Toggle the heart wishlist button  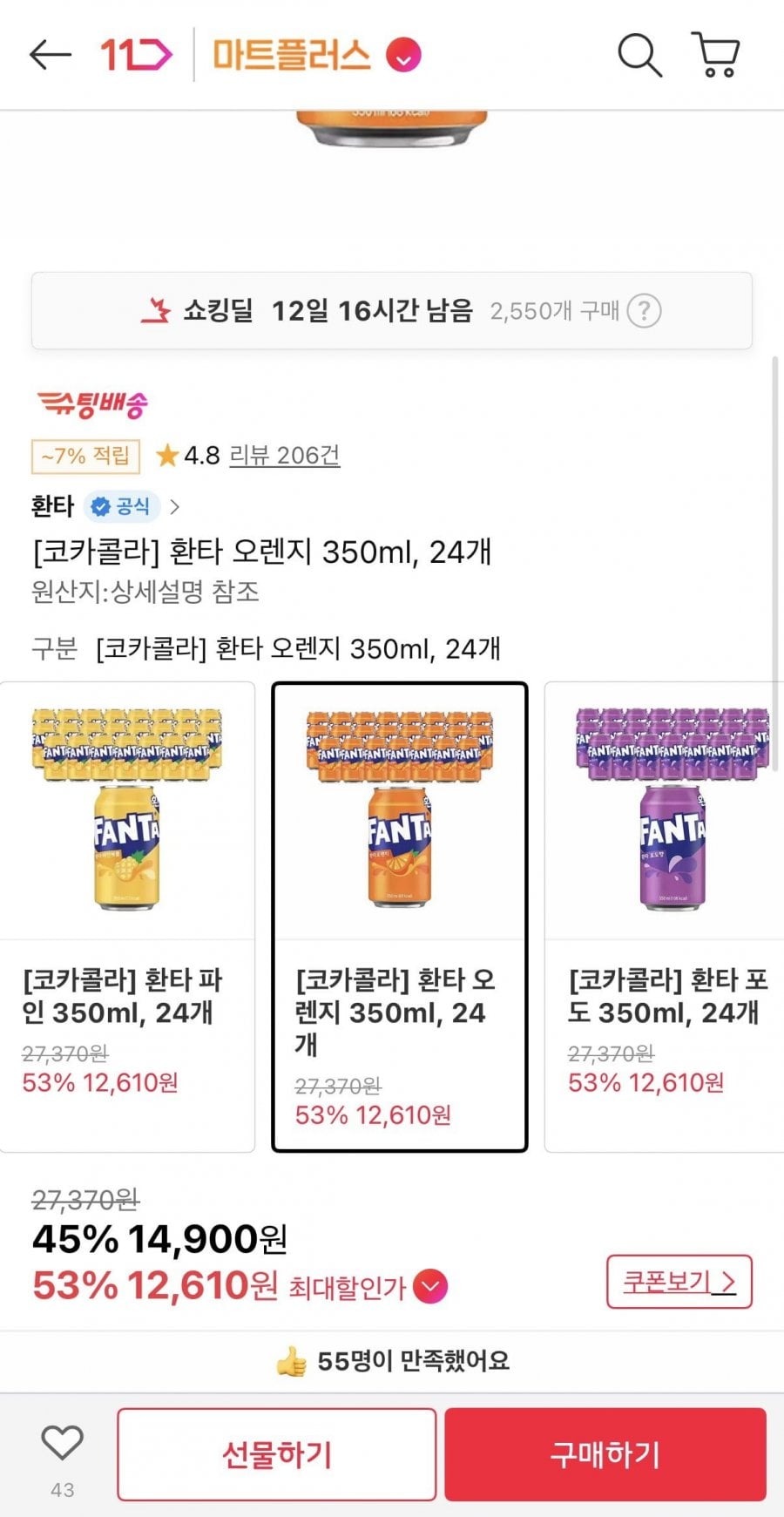63,1443
